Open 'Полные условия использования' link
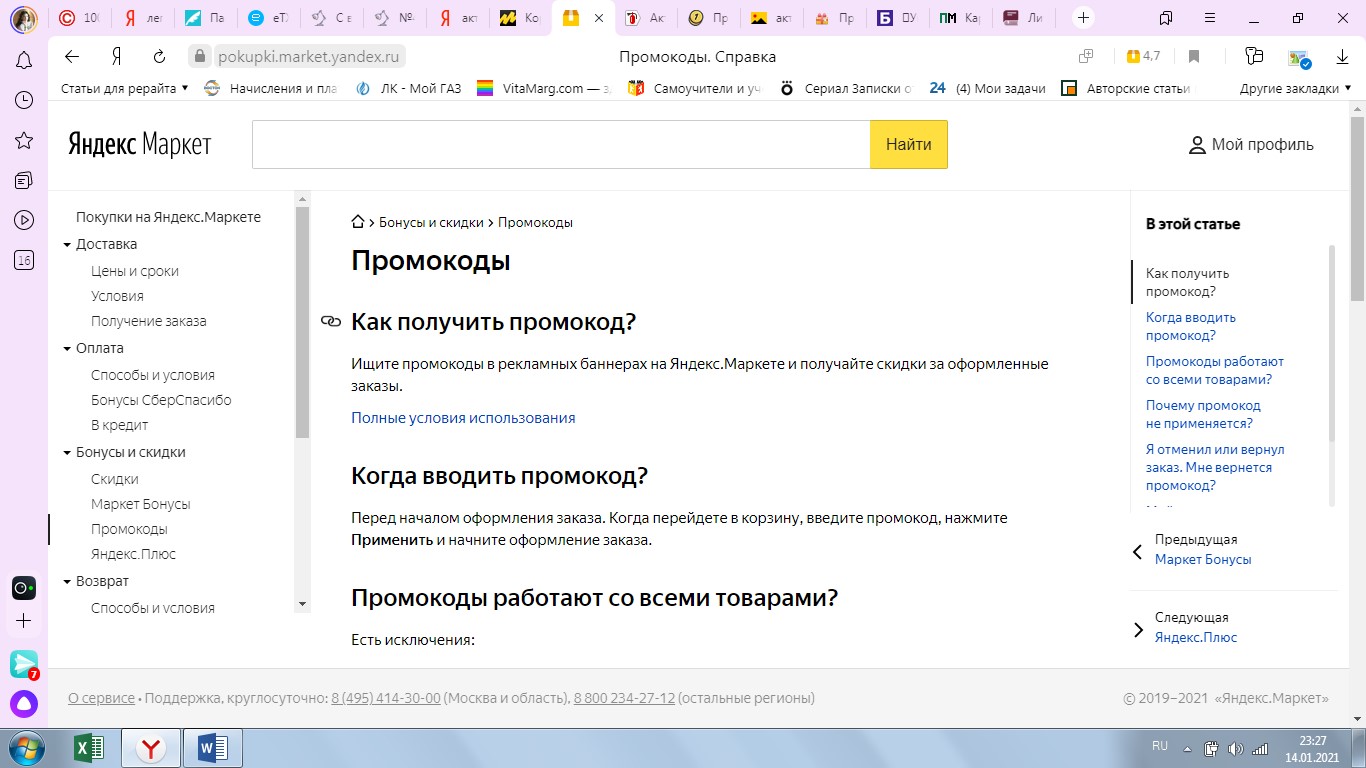 coord(463,418)
